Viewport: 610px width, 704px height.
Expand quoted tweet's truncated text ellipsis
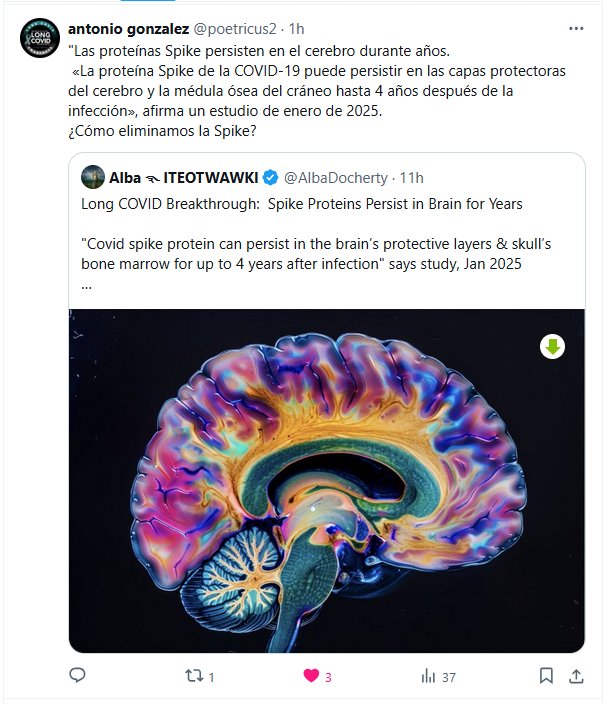point(87,286)
